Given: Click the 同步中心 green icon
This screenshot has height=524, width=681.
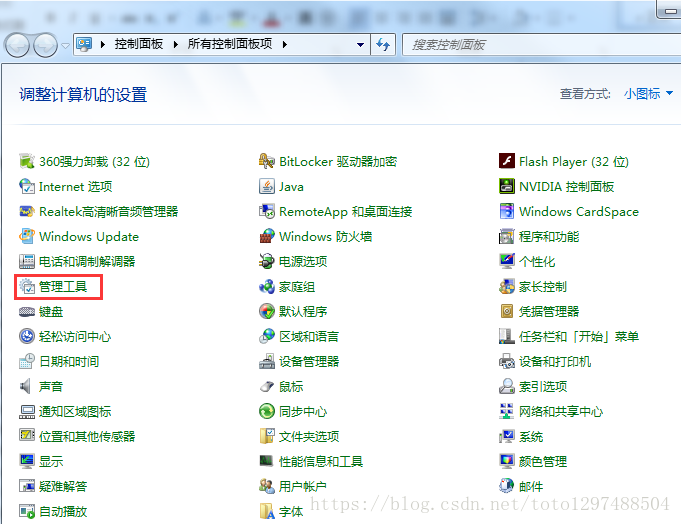Looking at the screenshot, I should point(267,412).
